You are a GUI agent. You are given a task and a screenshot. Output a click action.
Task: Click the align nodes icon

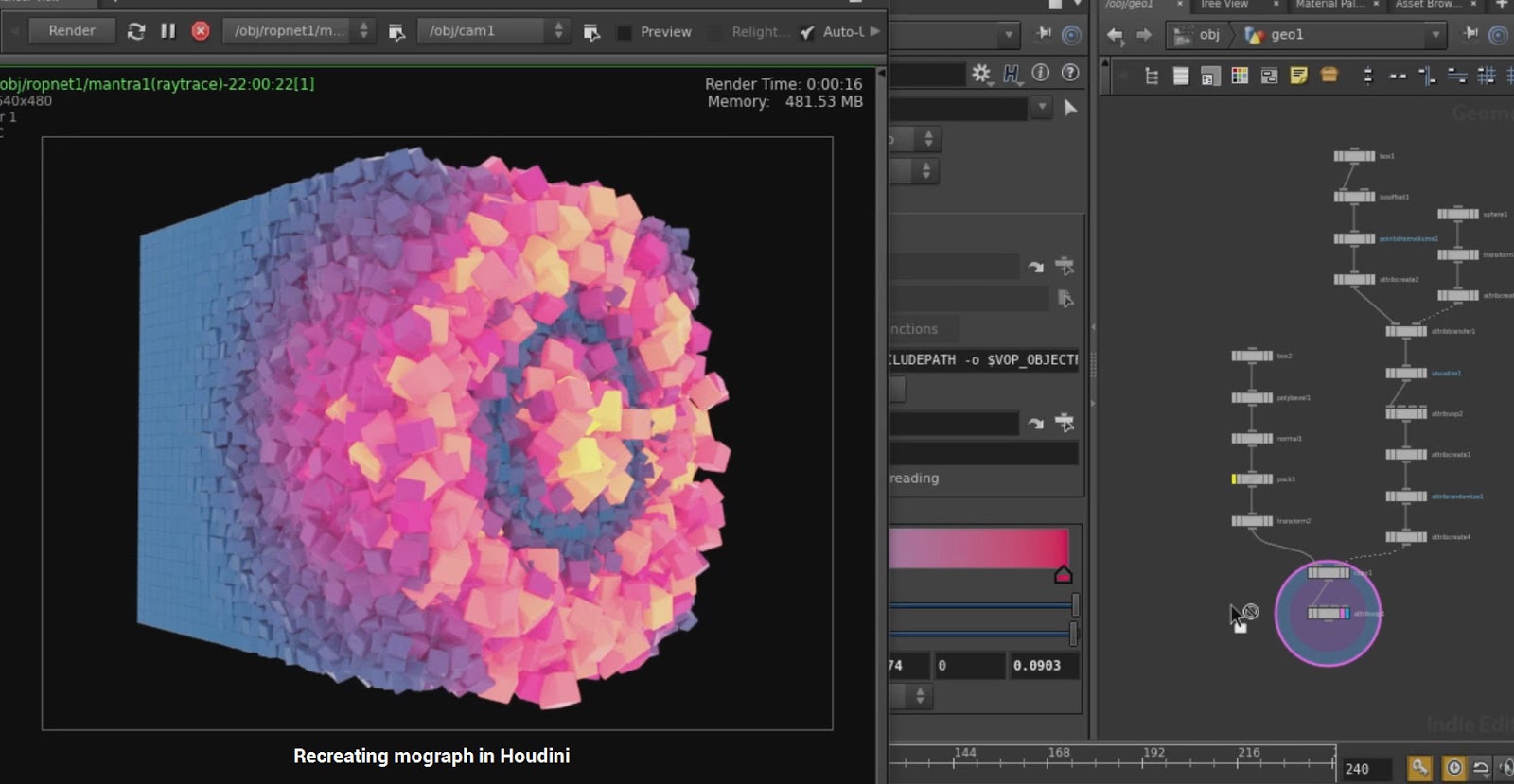(1427, 76)
